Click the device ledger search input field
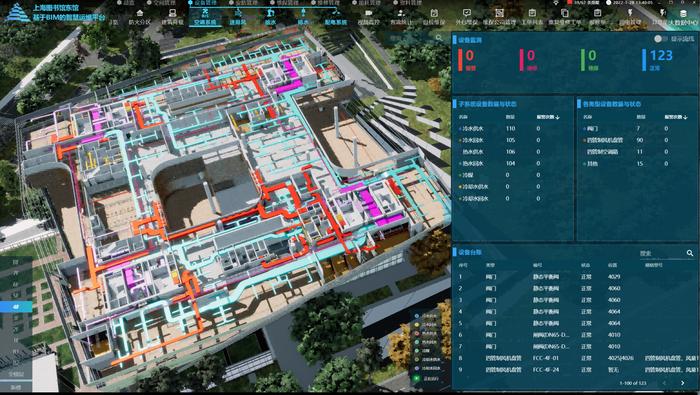The image size is (700, 395). 661,253
